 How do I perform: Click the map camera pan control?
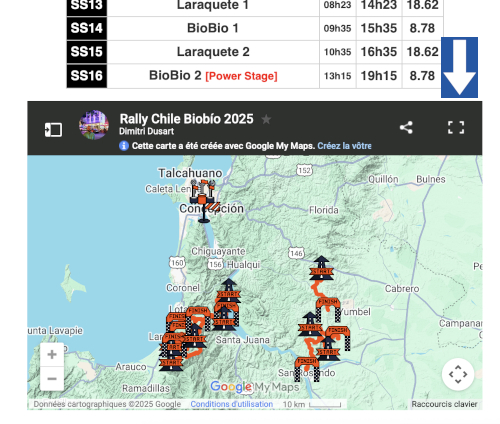(x=458, y=374)
